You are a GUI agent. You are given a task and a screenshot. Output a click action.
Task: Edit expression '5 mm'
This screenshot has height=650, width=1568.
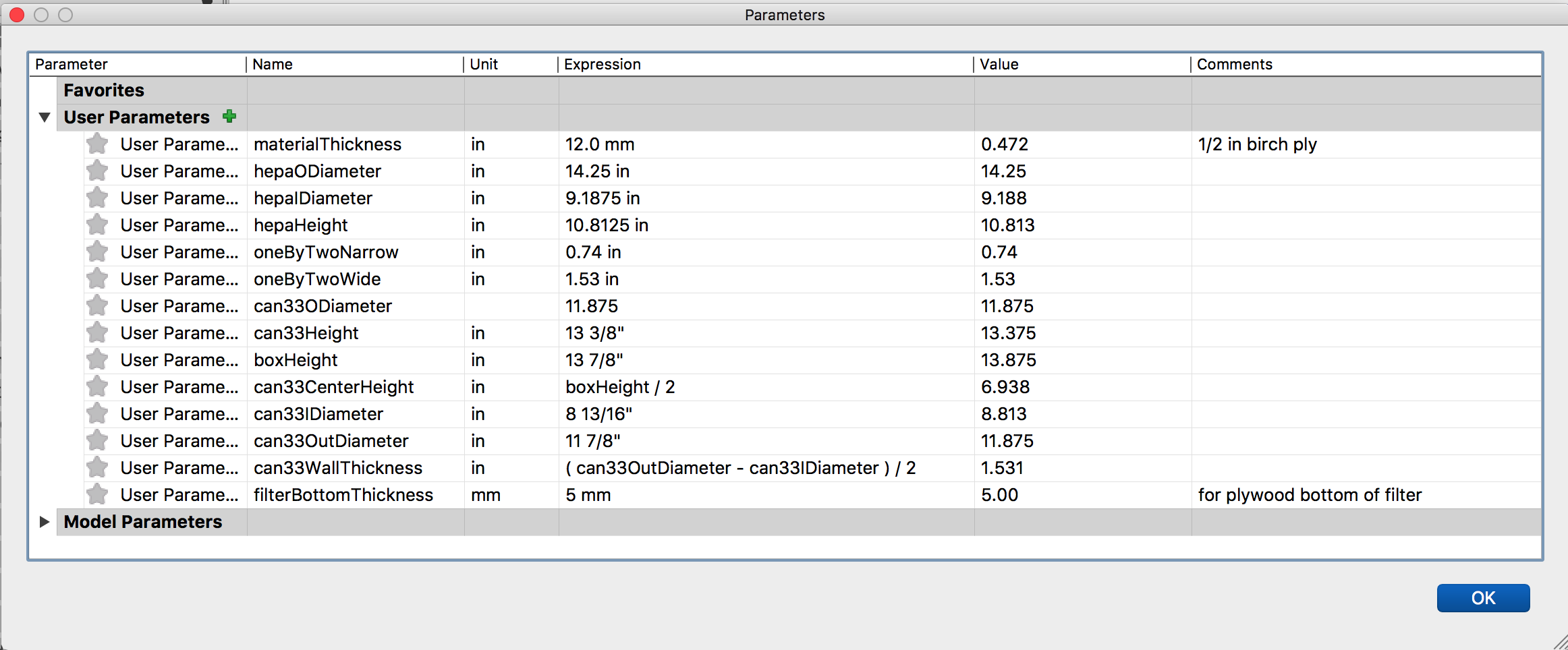(766, 495)
